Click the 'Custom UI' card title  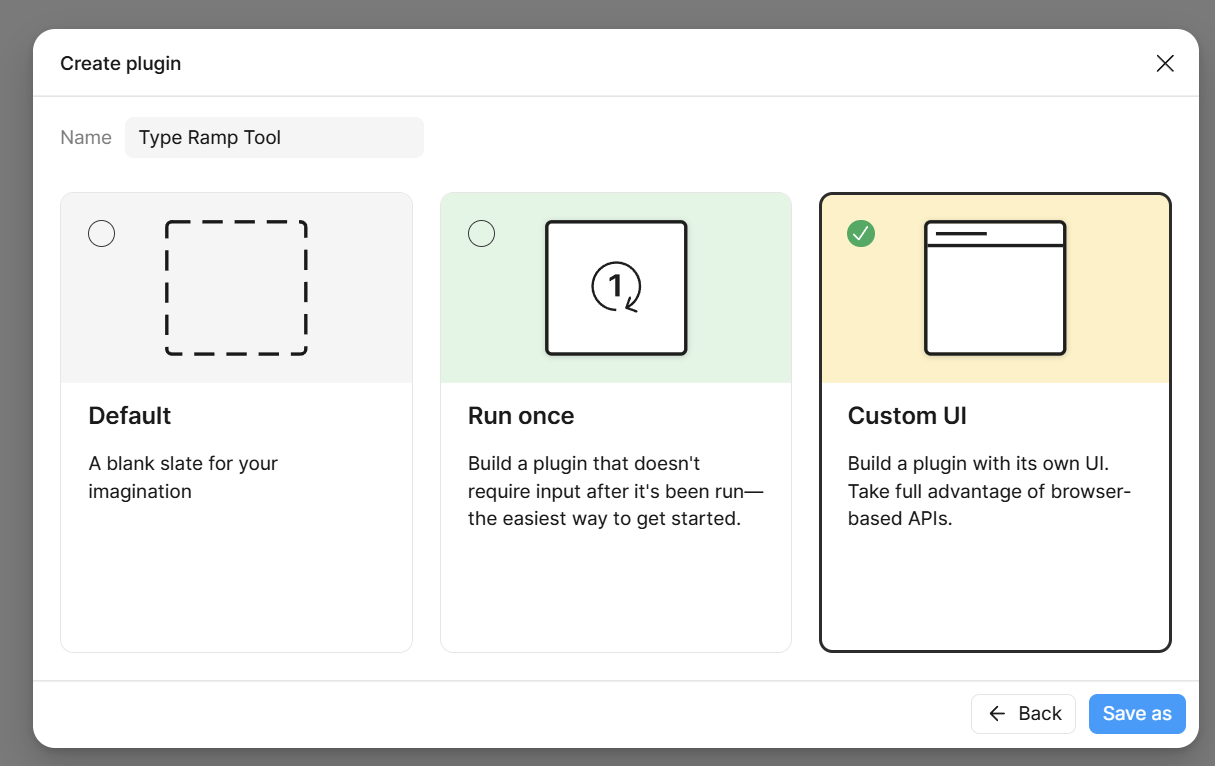tap(907, 416)
